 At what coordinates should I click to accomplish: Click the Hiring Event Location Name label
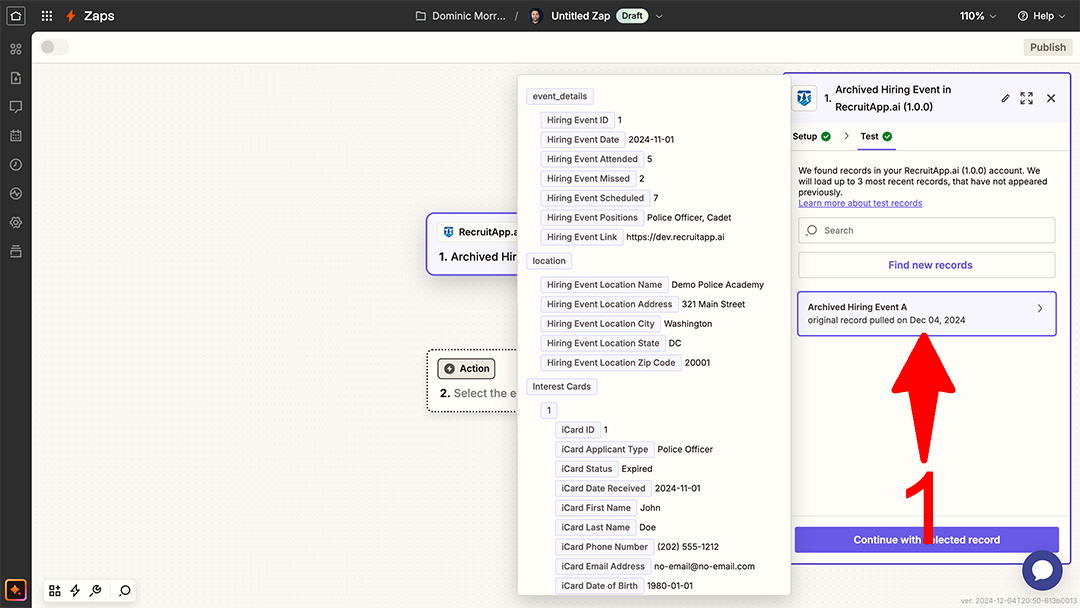(604, 284)
